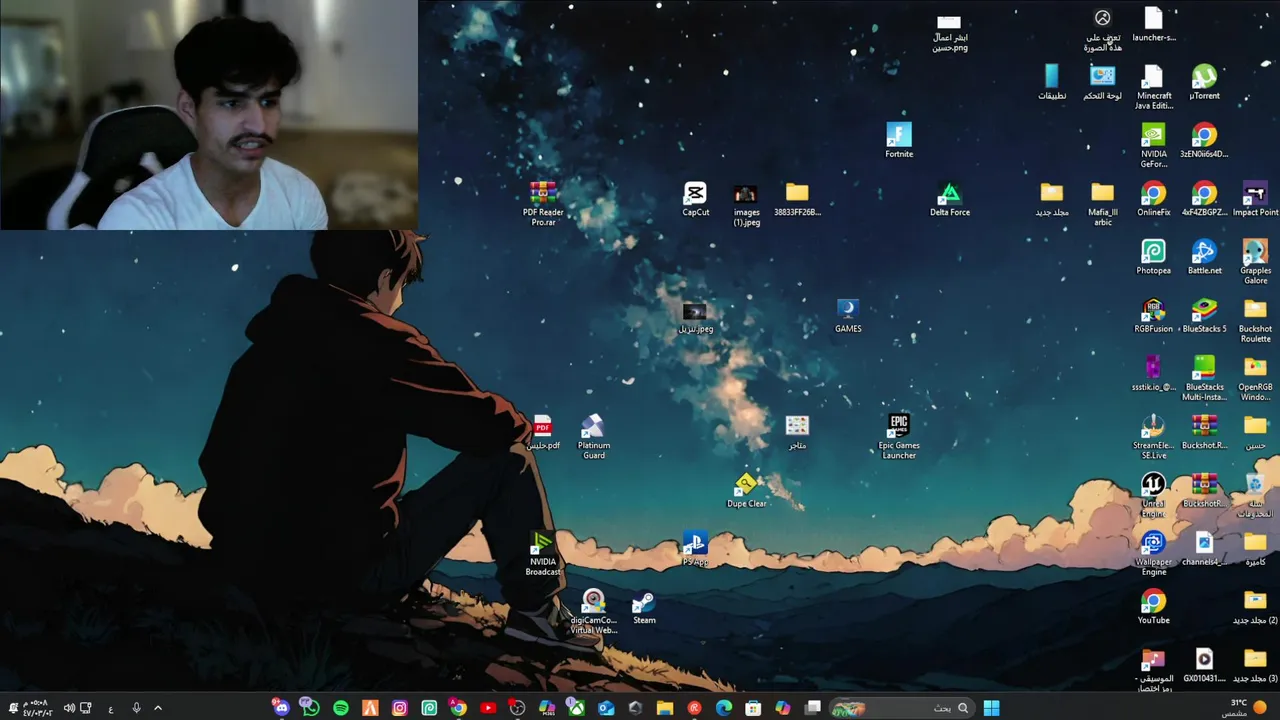Open the PS App desktop icon

695,548
